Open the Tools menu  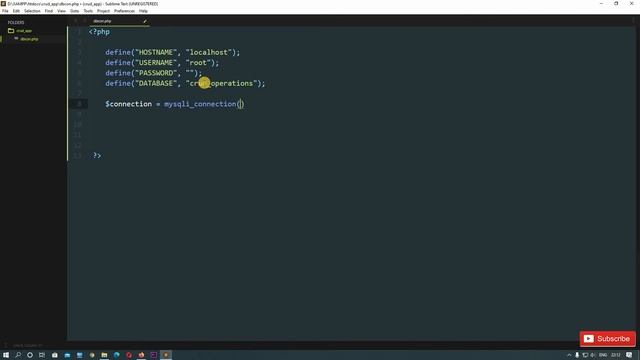pyautogui.click(x=88, y=11)
